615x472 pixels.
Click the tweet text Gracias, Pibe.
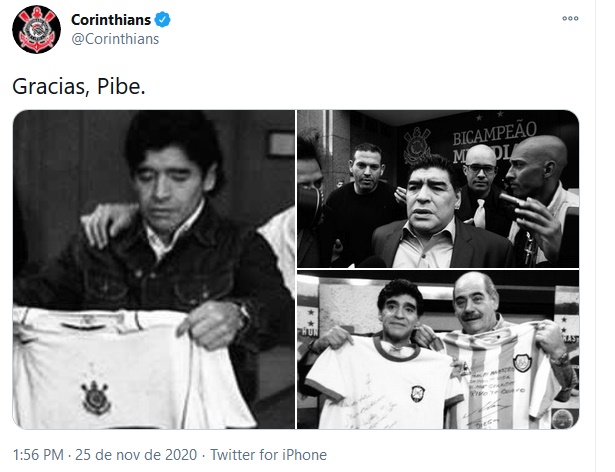79,86
